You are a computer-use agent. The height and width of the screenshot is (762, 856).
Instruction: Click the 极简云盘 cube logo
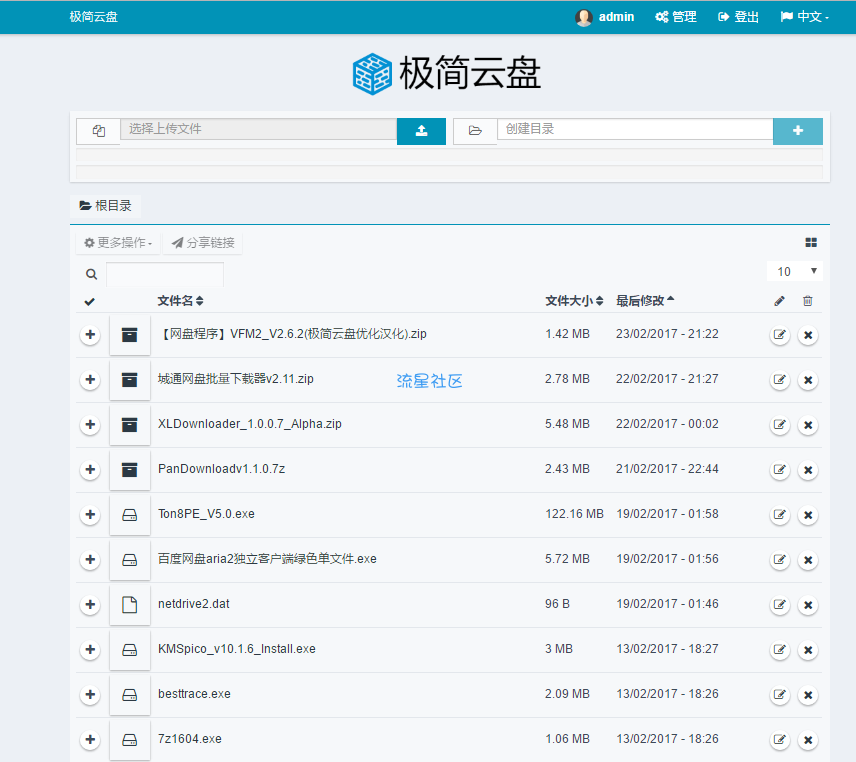pos(371,74)
